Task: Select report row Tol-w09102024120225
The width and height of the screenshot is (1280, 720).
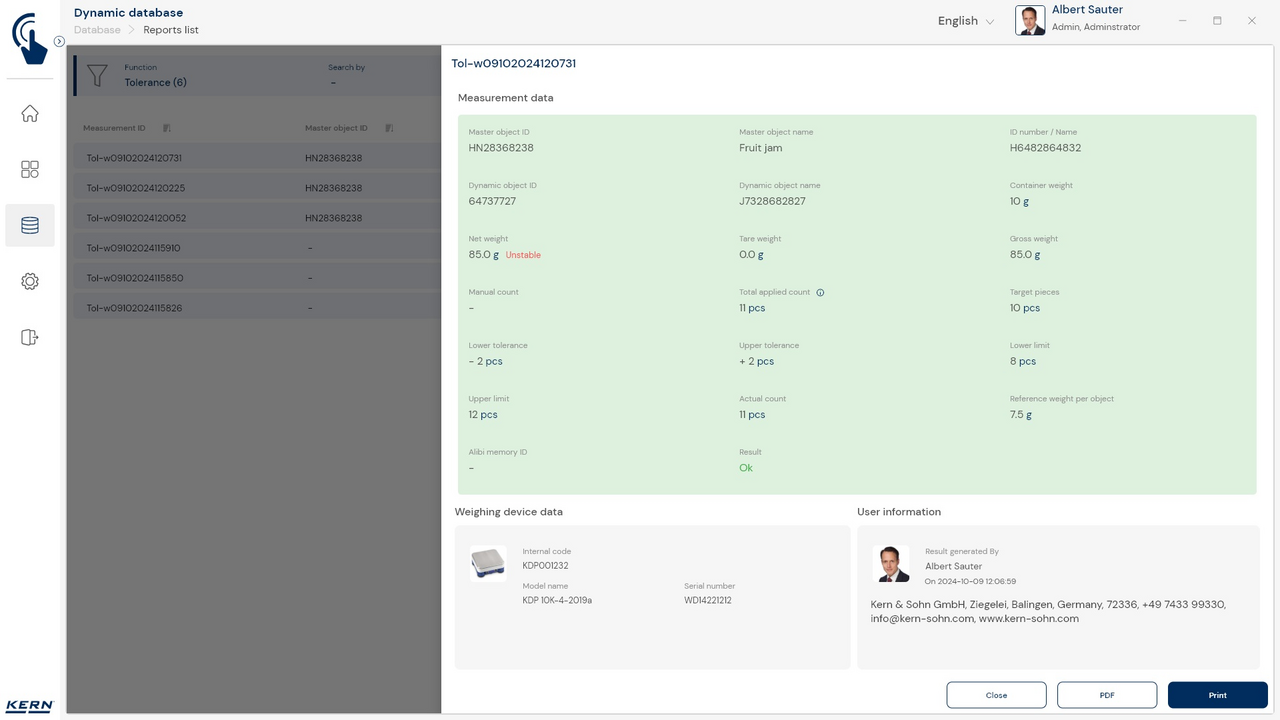Action: 135,188
